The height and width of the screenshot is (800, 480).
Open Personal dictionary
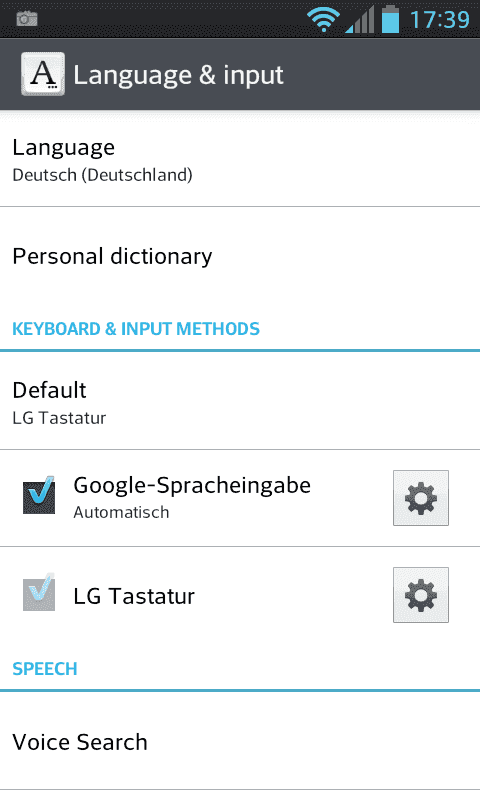click(240, 256)
